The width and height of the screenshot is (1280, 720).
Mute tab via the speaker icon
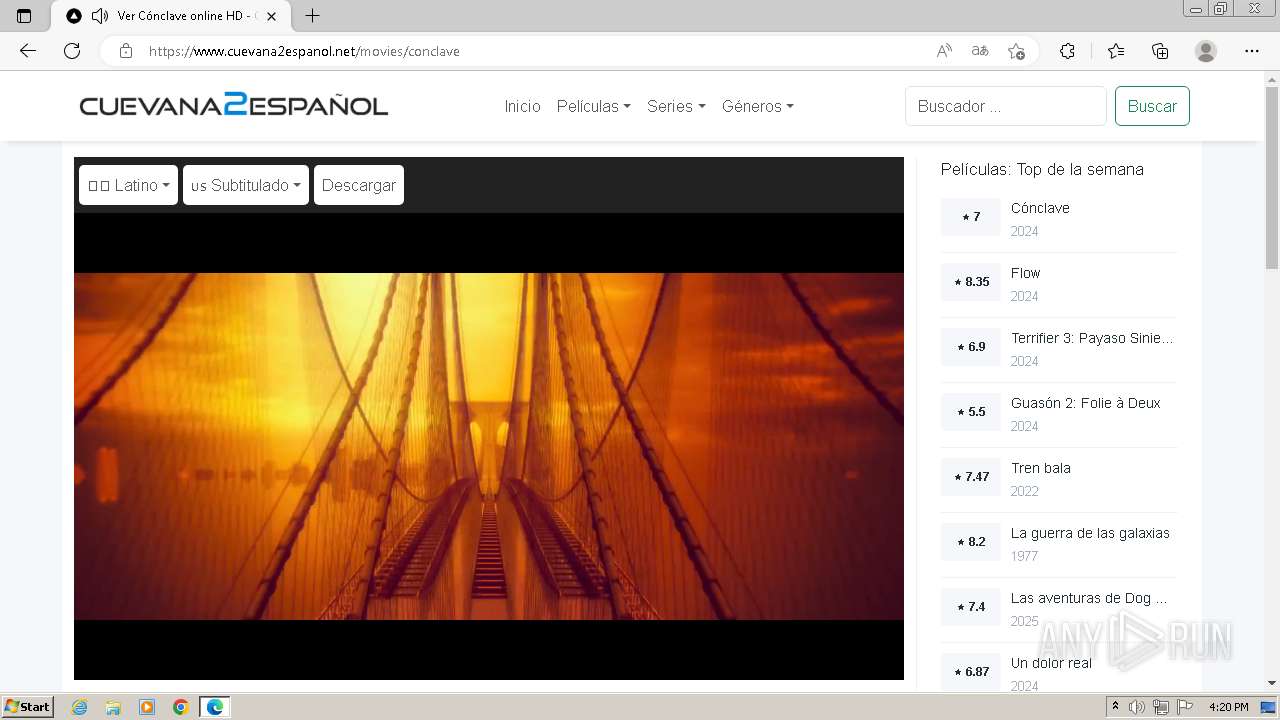tap(99, 16)
